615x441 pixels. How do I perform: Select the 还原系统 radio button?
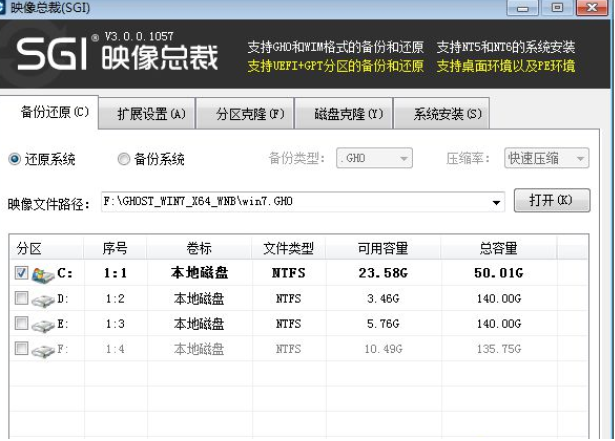pos(15,159)
